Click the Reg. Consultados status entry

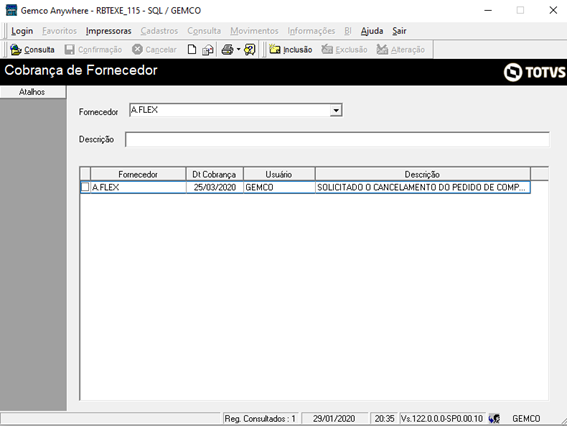(260, 419)
